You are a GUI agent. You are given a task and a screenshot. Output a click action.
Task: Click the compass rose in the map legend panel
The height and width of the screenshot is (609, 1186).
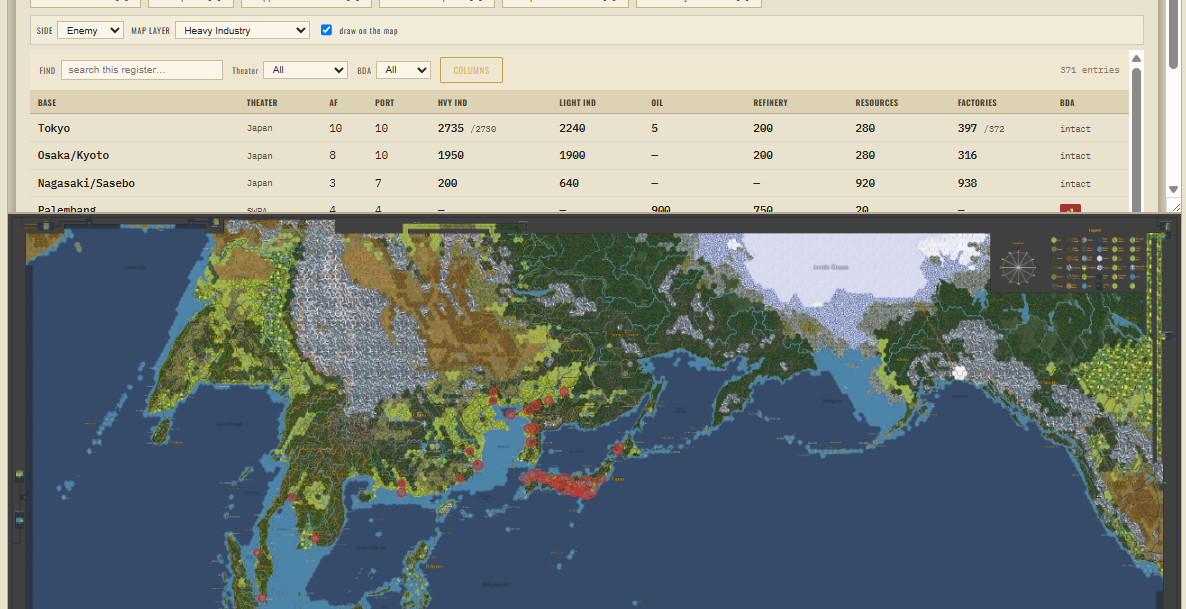coord(1017,266)
